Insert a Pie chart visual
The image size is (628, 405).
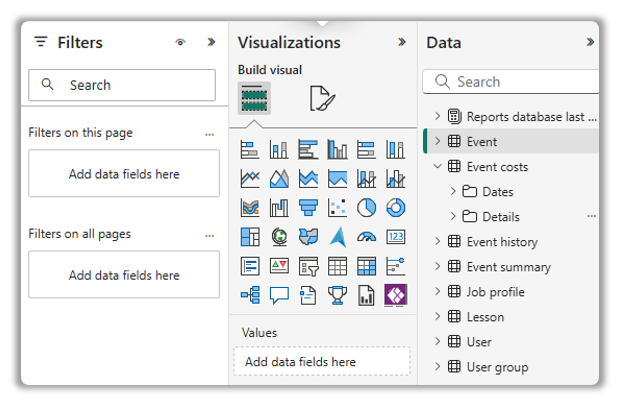point(366,208)
